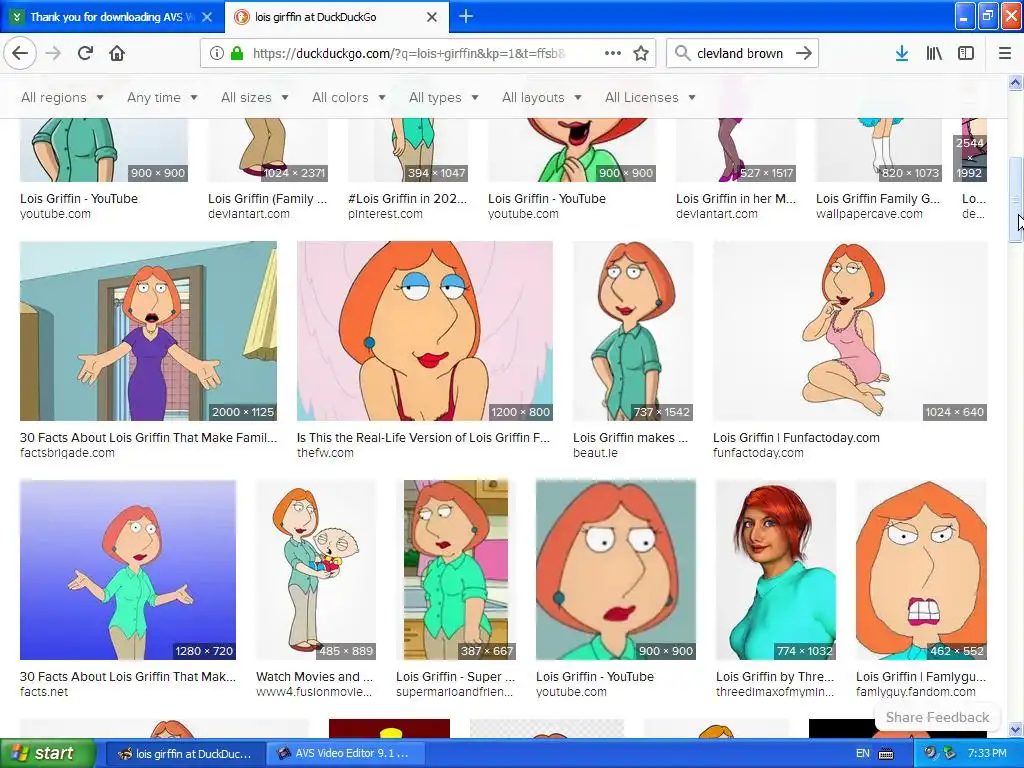
Task: Expand the All layouts filter
Action: (541, 97)
